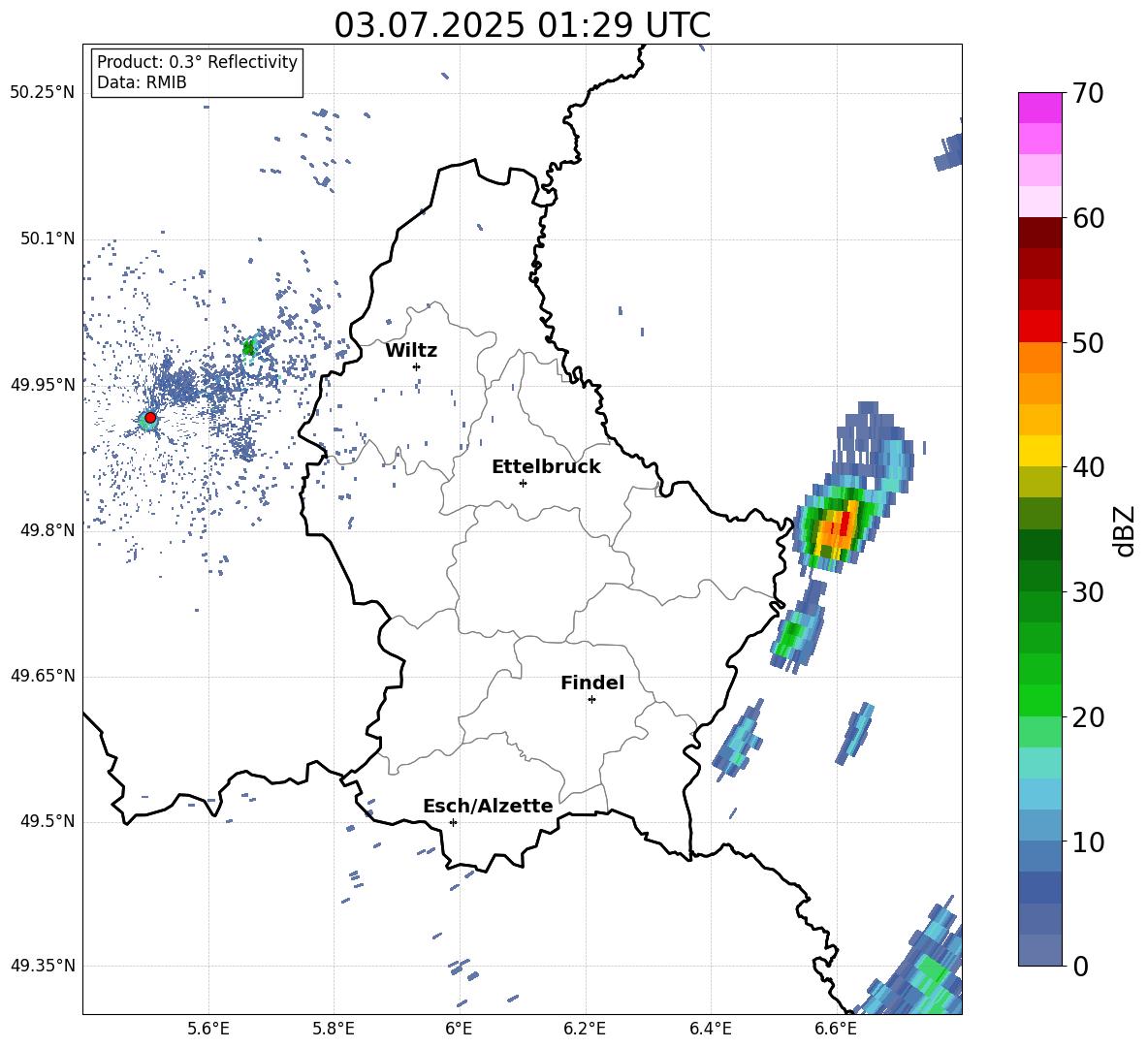Click the 6.4°E longitude label
Screen dimensions: 1148x1048
coord(710,1030)
